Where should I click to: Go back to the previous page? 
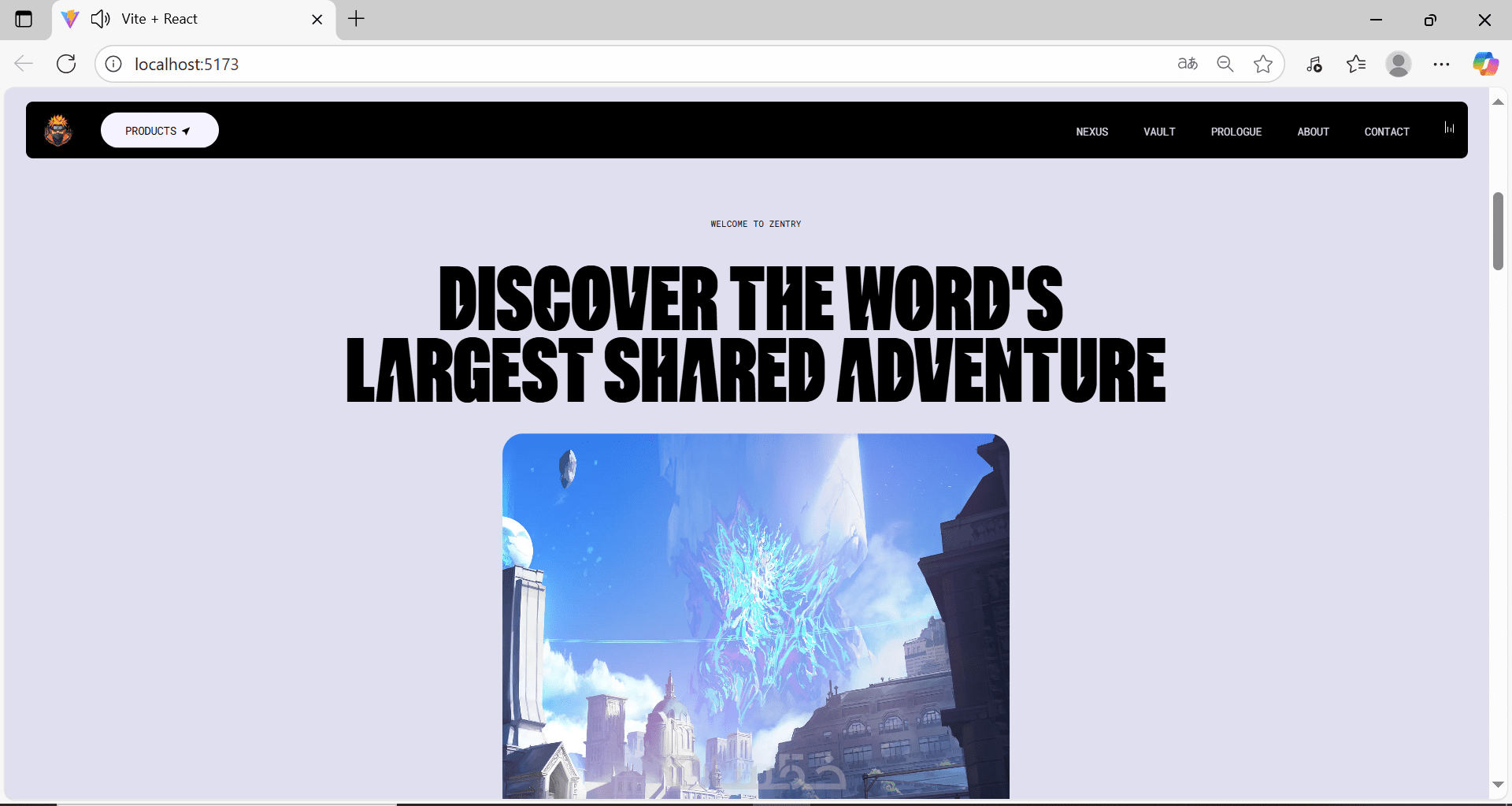tap(24, 64)
